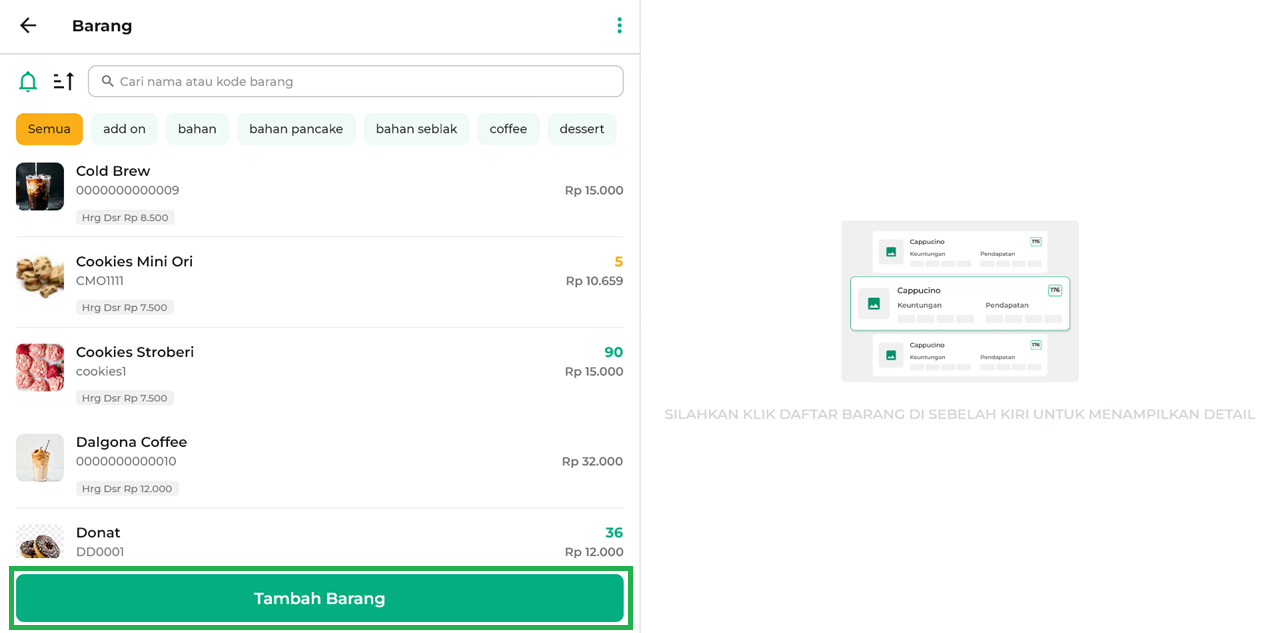Open Cookies Stroberi item by name
The height and width of the screenshot is (633, 1274).
click(x=135, y=352)
